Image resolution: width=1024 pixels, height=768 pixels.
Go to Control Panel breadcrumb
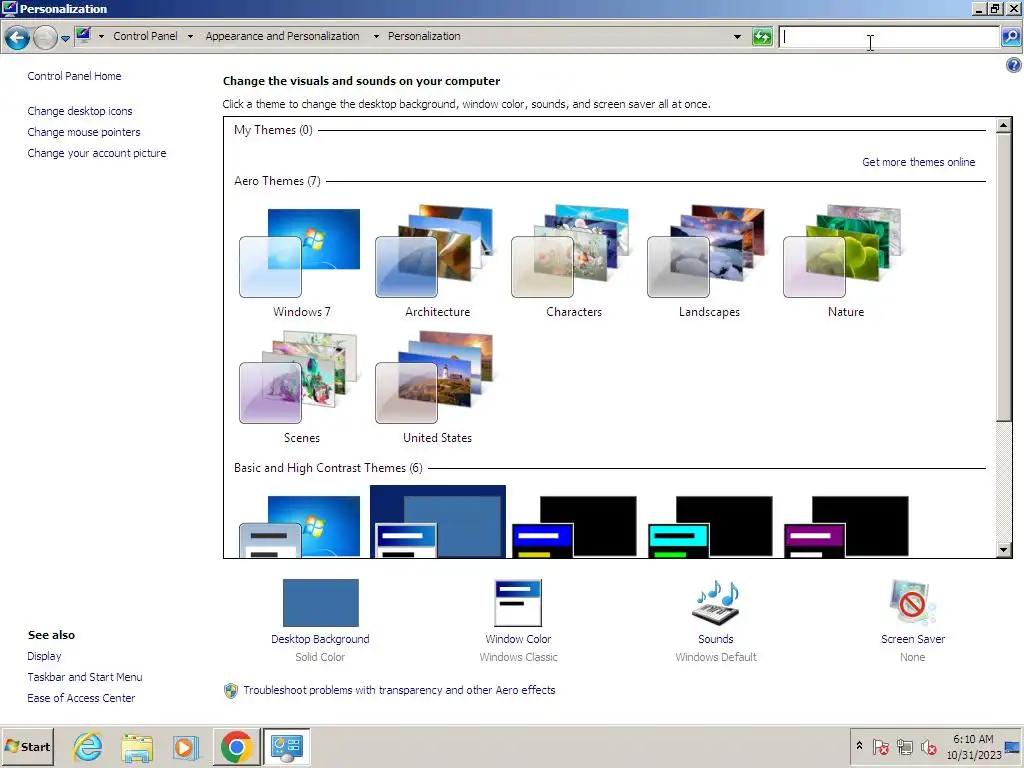click(x=145, y=36)
